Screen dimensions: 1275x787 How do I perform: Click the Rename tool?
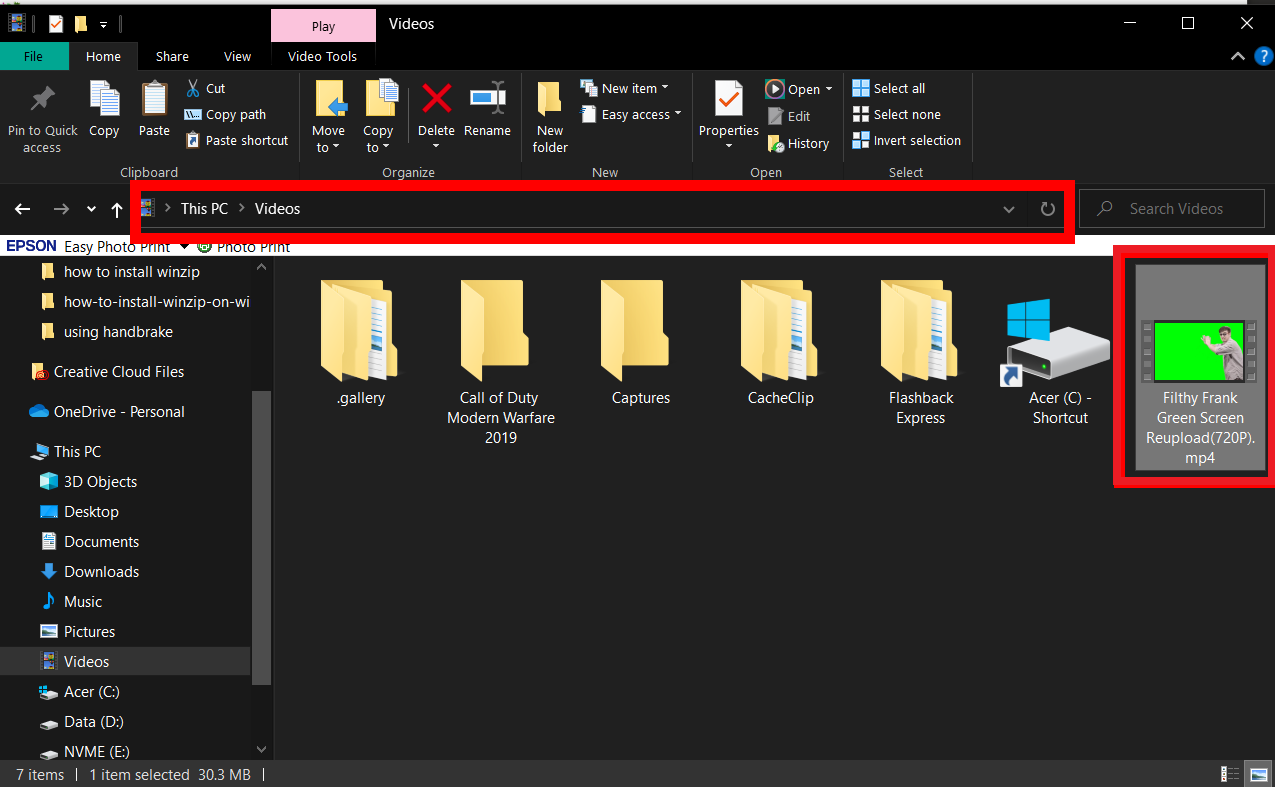click(x=487, y=113)
